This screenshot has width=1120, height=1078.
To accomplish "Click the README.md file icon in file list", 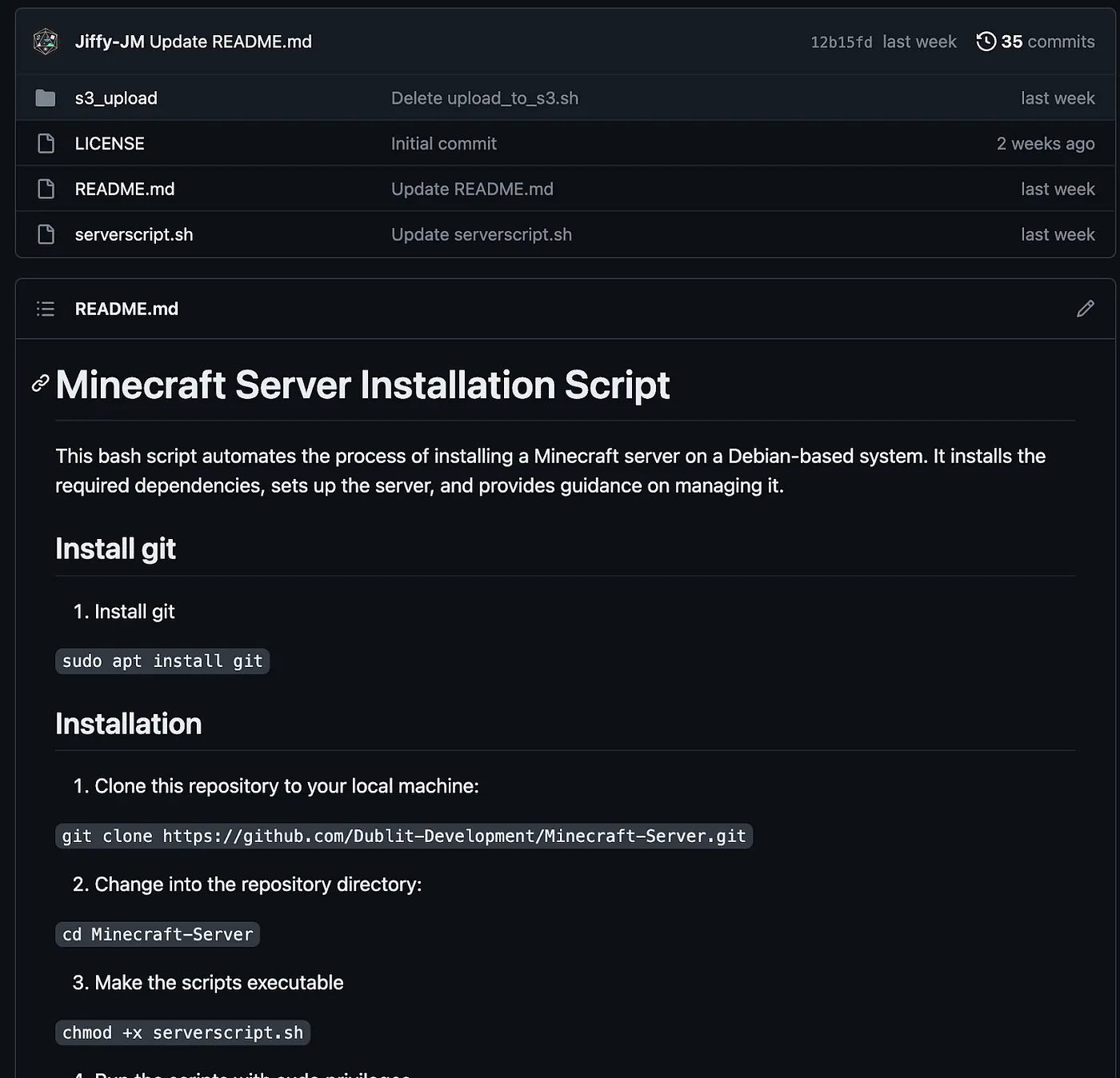I will click(x=46, y=190).
